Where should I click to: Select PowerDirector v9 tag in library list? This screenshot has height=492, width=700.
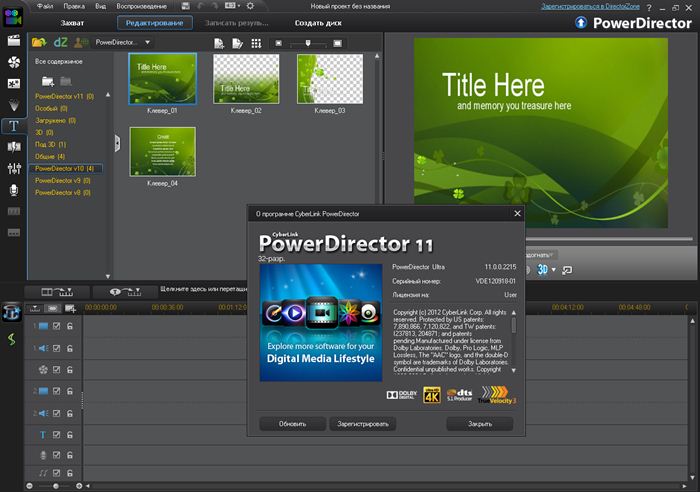tap(64, 180)
